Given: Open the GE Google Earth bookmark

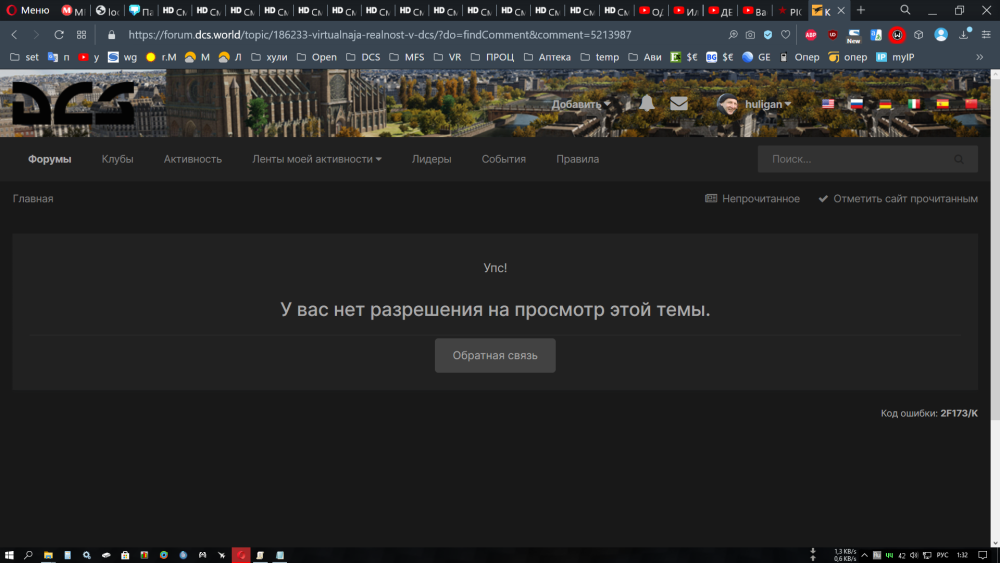Looking at the screenshot, I should coord(756,57).
